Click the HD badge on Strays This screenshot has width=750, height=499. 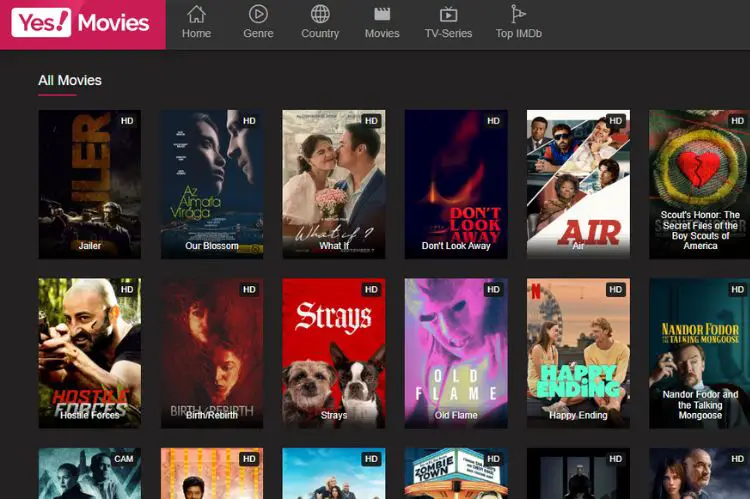371,289
